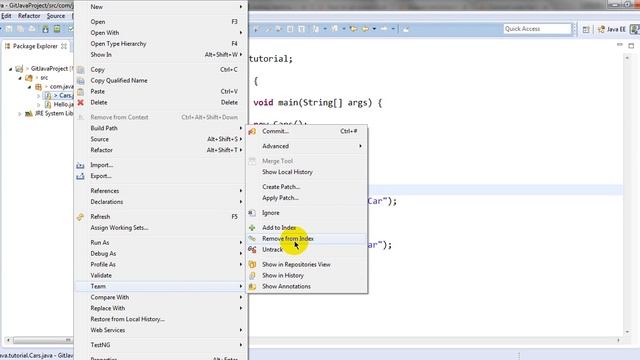Collapse the src folder node
The image size is (640, 360).
coord(20,78)
